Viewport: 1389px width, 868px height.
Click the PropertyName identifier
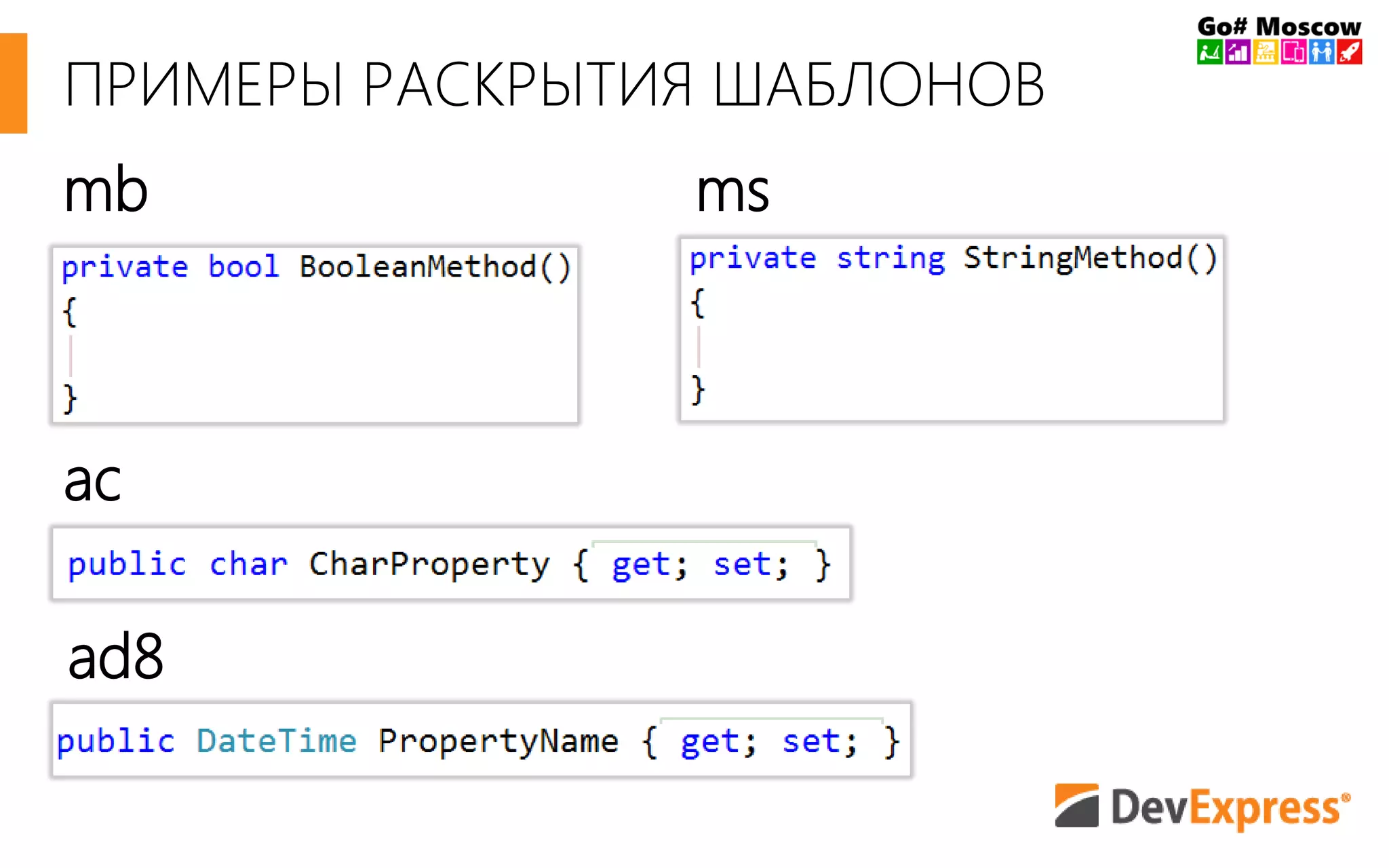[x=498, y=742]
